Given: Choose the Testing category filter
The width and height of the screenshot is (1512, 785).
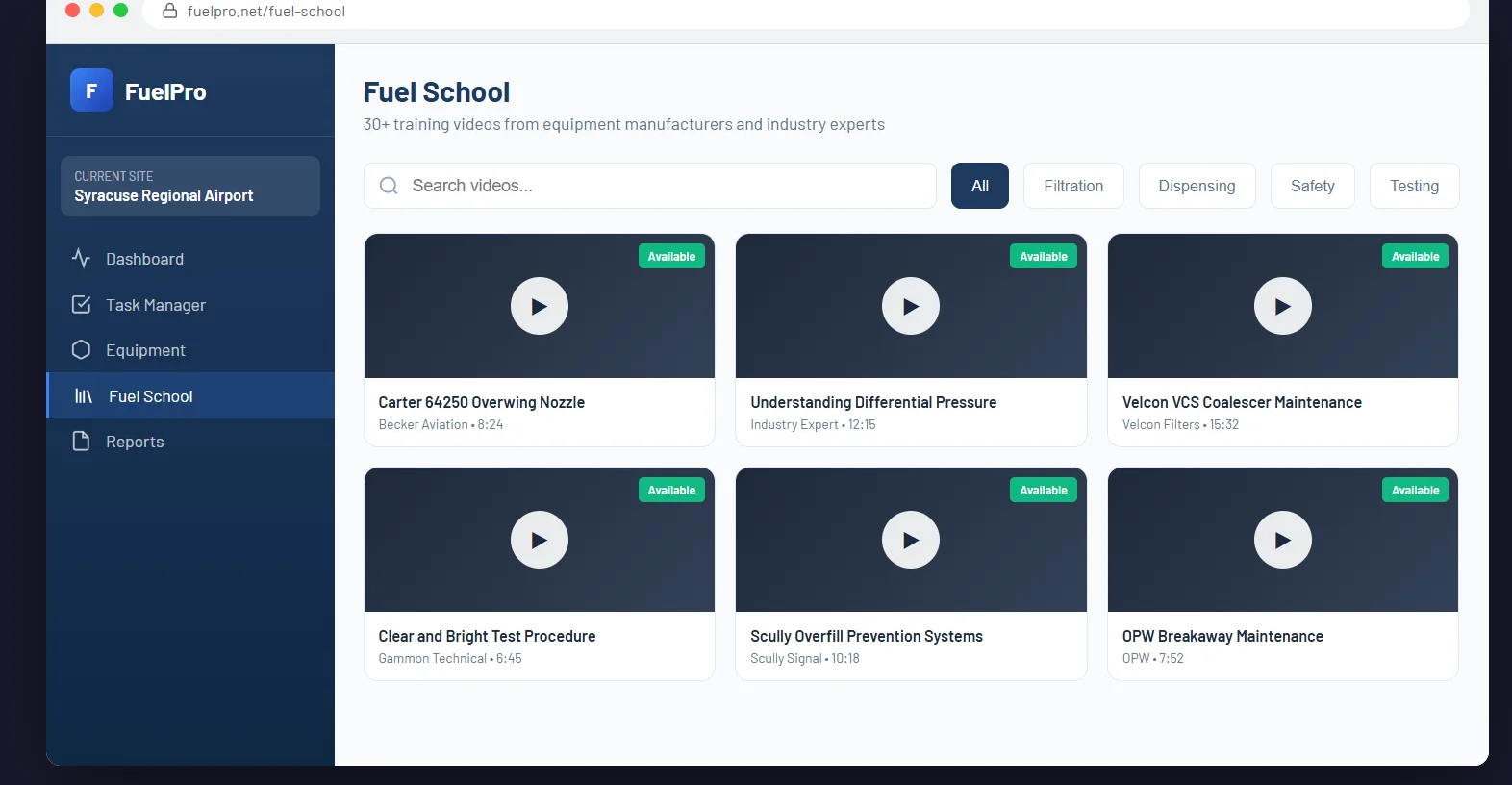Looking at the screenshot, I should coord(1414,186).
